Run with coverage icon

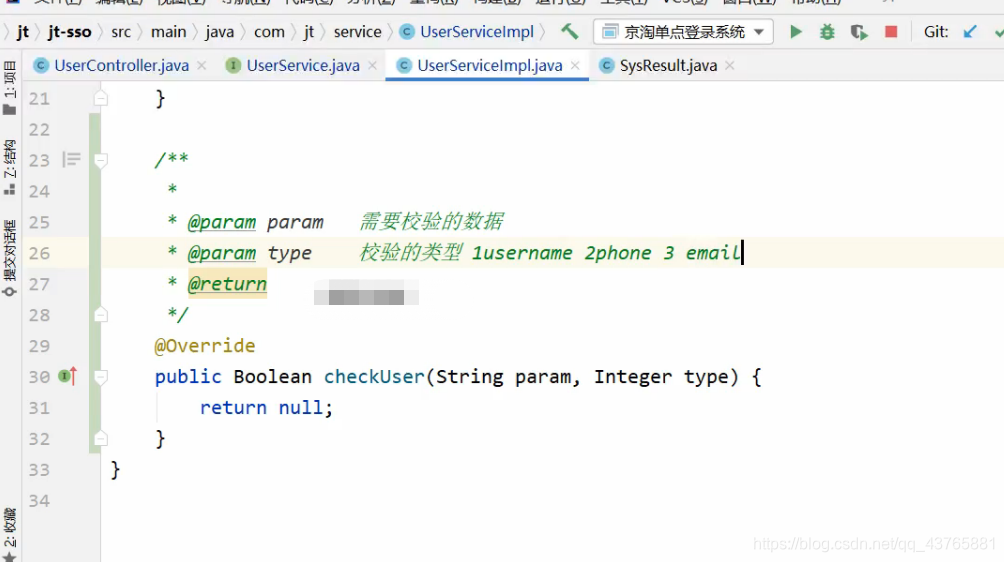tap(859, 31)
